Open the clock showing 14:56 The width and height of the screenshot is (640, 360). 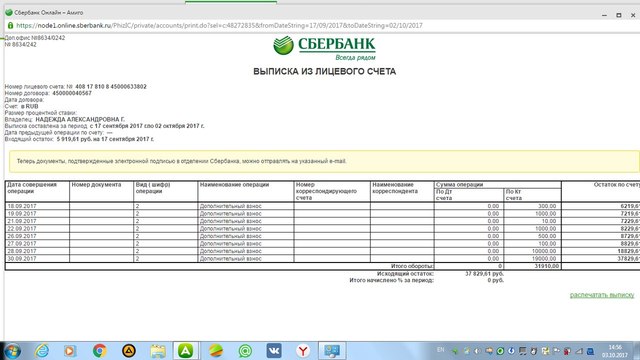615,351
